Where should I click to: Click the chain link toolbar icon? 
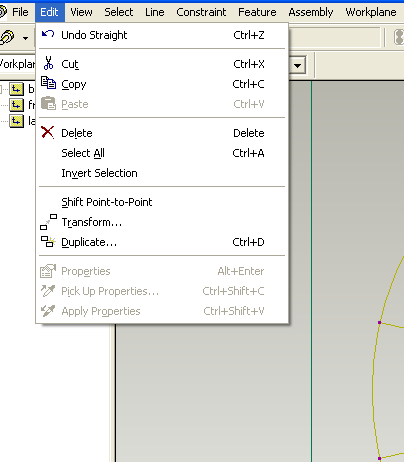(7, 37)
